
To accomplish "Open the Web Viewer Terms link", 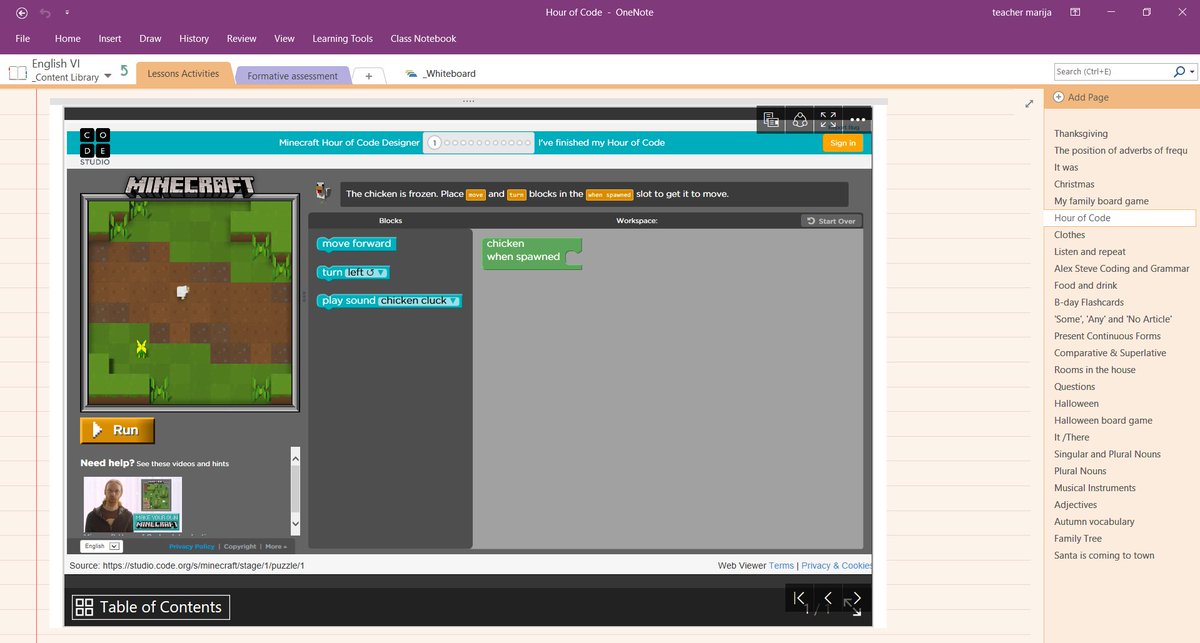I will 781,565.
